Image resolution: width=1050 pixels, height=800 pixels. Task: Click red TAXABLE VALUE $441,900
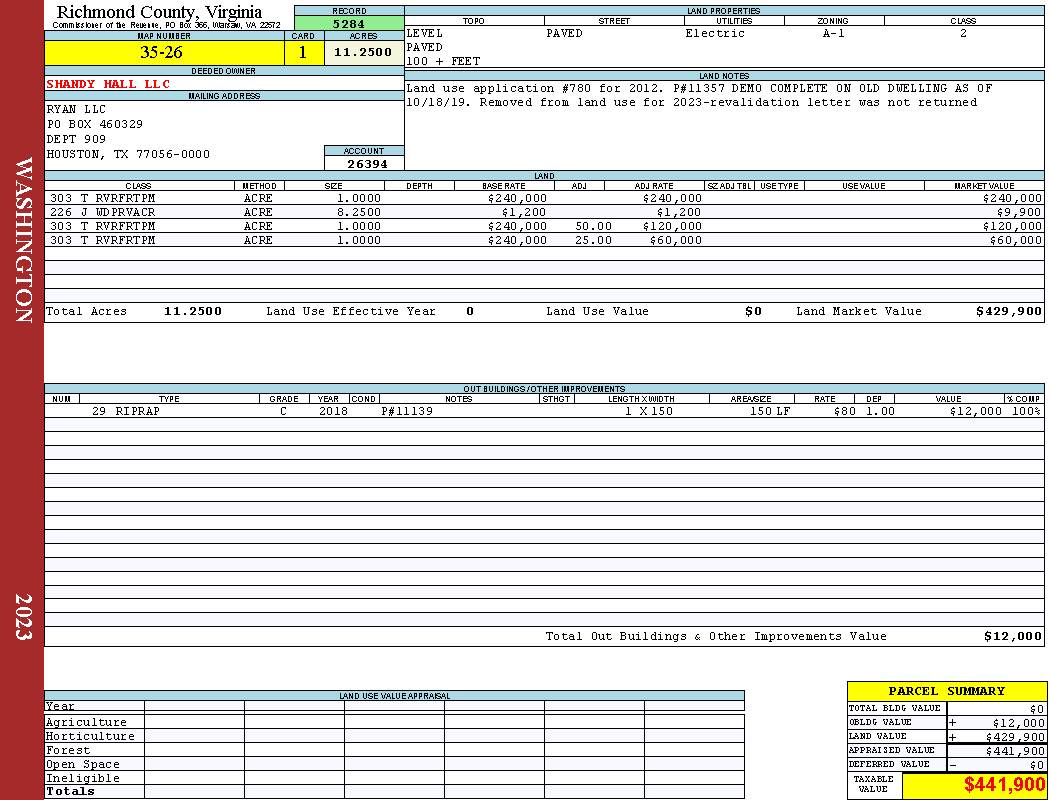tap(1004, 785)
